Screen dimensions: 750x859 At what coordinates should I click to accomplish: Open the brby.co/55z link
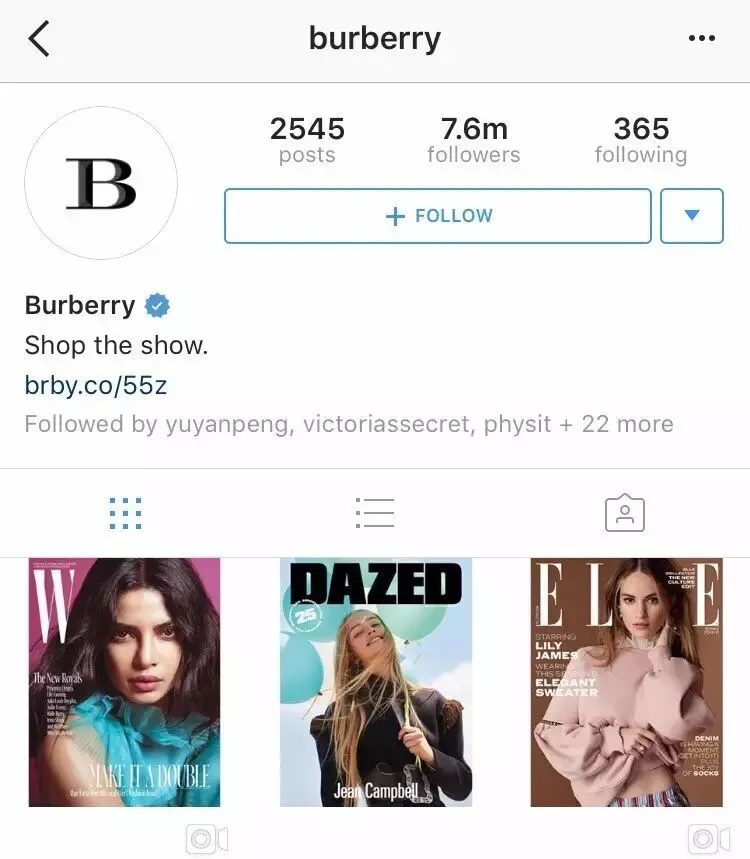(x=96, y=385)
